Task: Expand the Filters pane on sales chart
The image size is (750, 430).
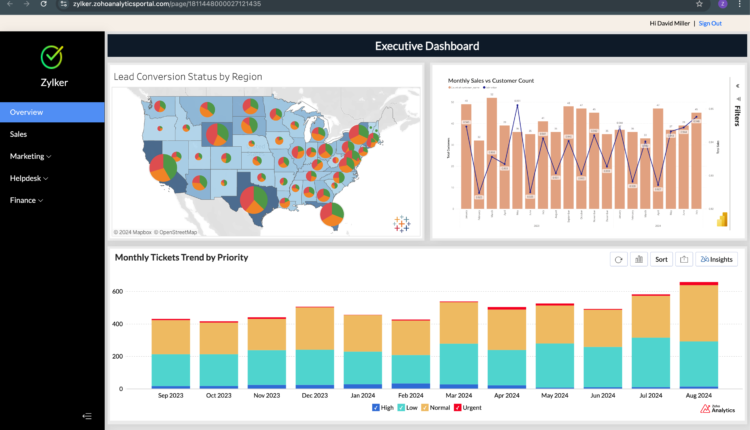Action: [x=736, y=105]
